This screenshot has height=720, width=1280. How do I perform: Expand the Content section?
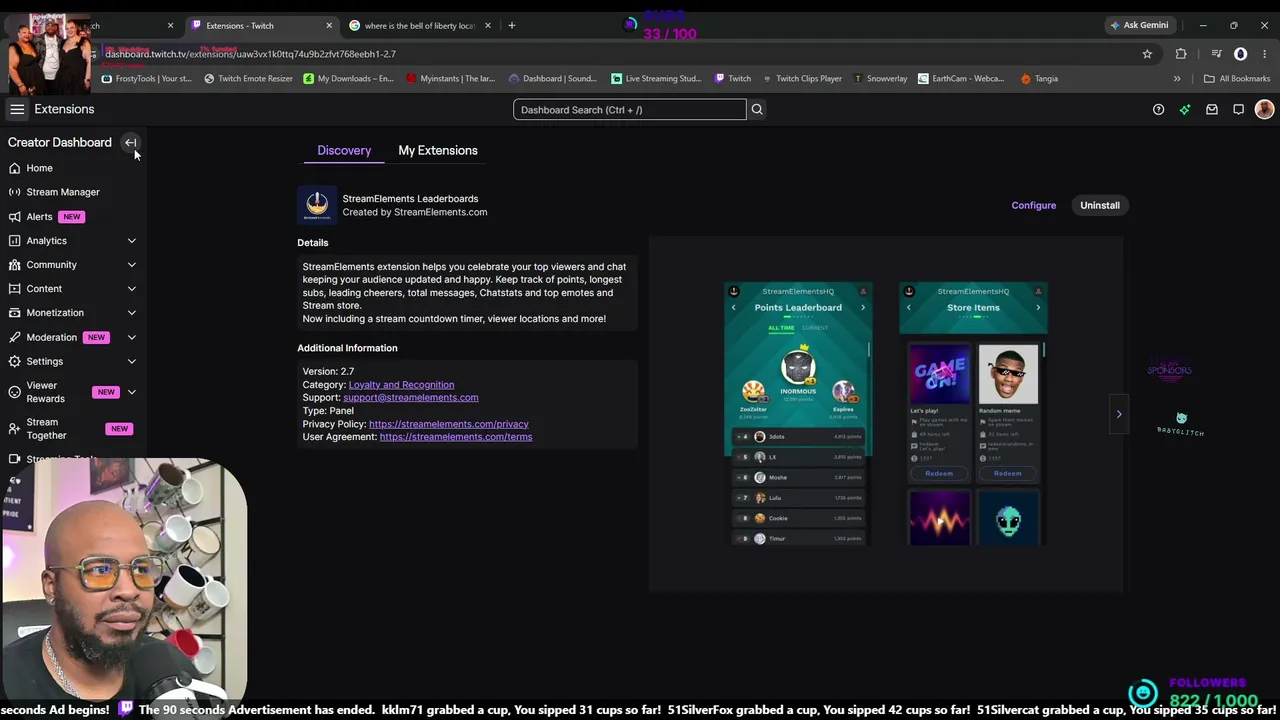point(131,289)
